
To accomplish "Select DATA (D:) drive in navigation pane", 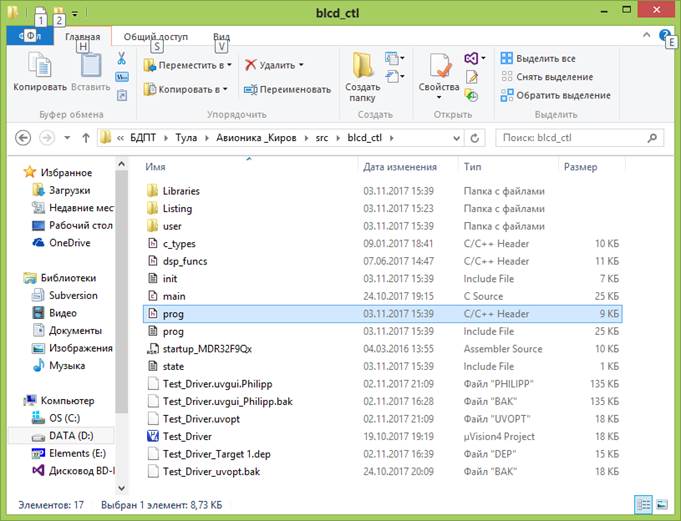I will click(70, 436).
